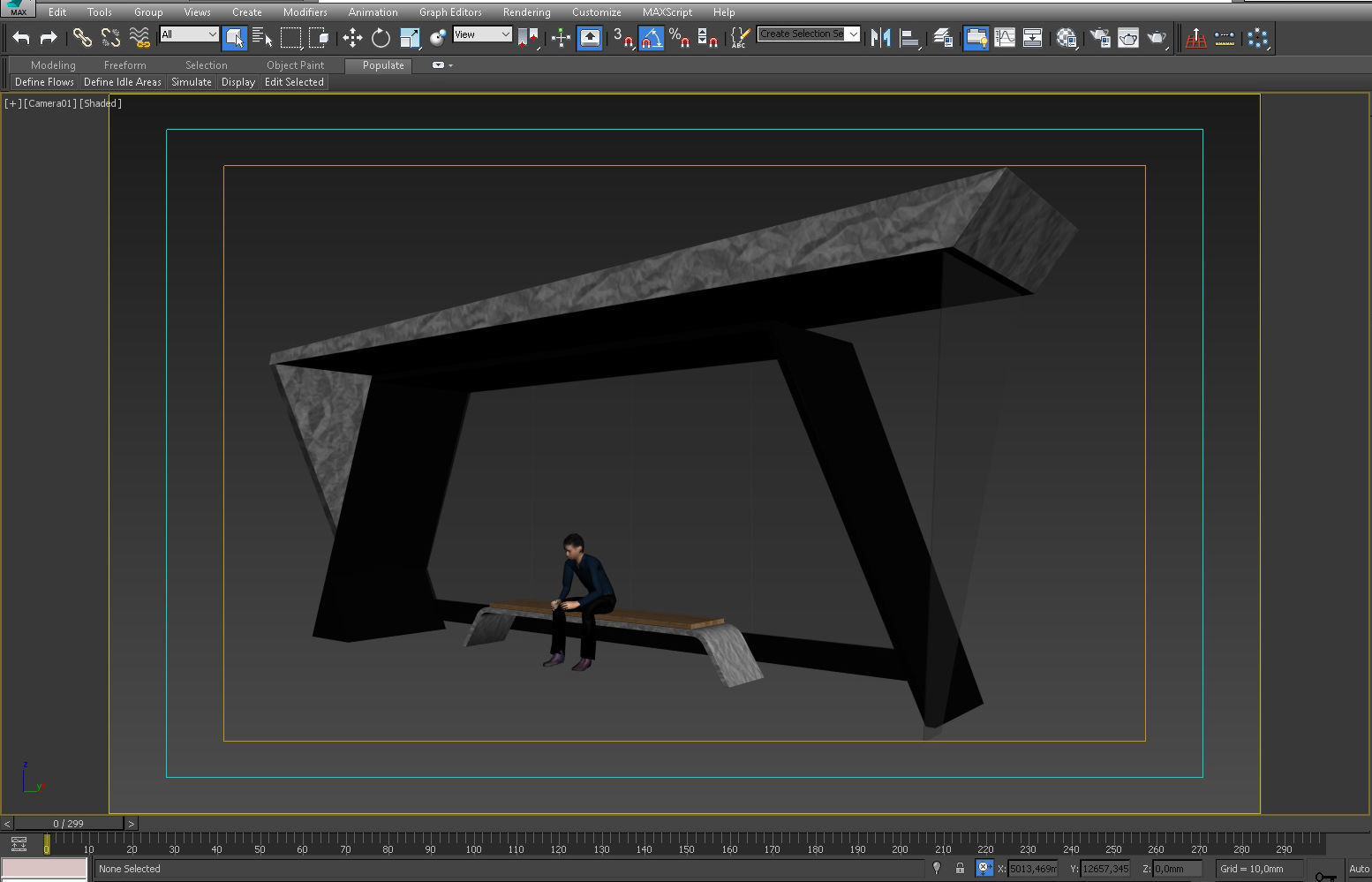
Task: Click the Auto key button
Action: click(1359, 869)
